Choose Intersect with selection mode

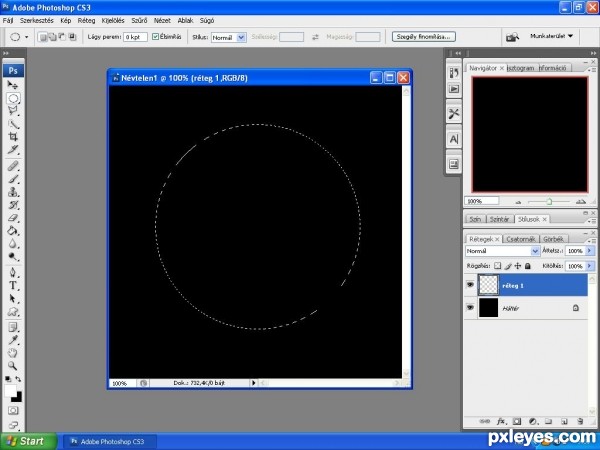[72, 37]
